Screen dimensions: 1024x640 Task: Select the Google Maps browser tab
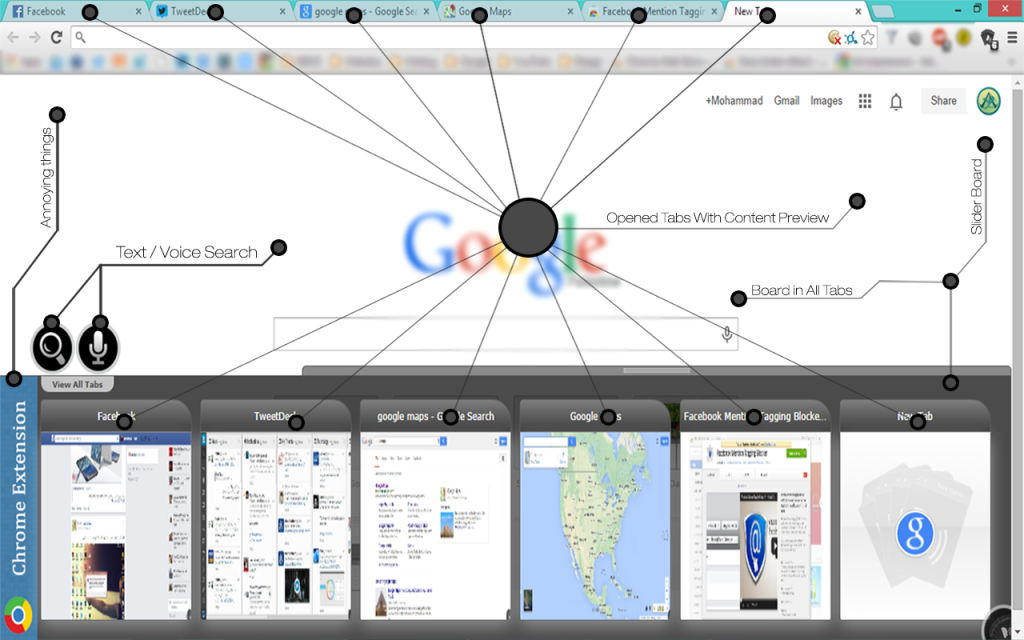[509, 11]
